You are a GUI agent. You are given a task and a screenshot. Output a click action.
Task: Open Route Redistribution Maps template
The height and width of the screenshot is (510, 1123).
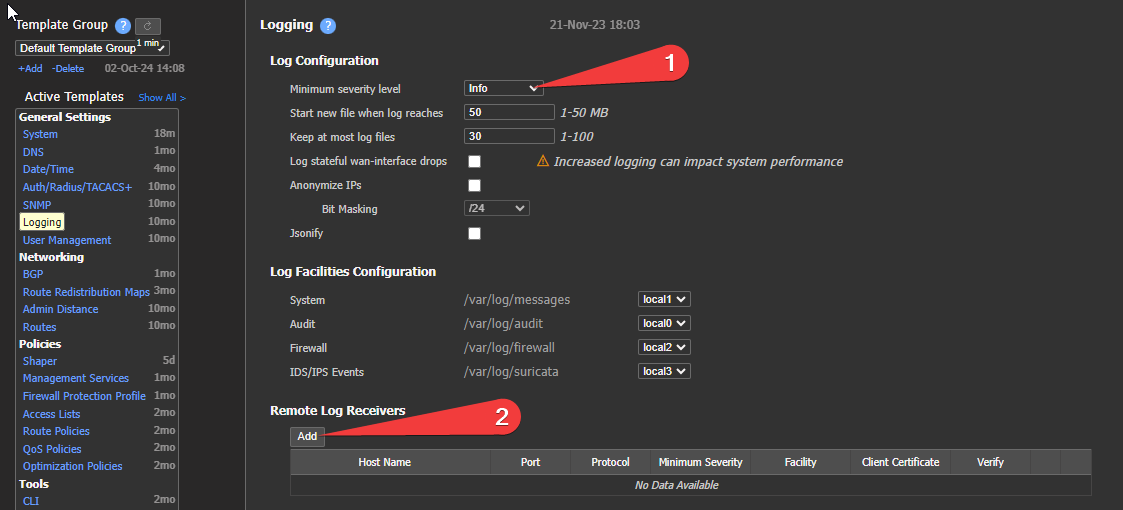click(86, 292)
